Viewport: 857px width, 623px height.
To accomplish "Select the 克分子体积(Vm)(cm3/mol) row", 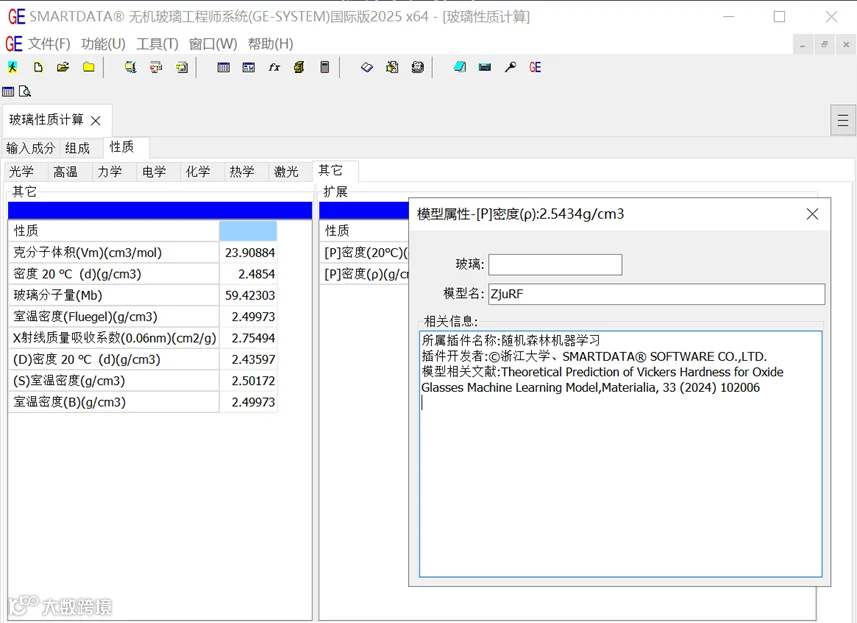I will [142, 252].
